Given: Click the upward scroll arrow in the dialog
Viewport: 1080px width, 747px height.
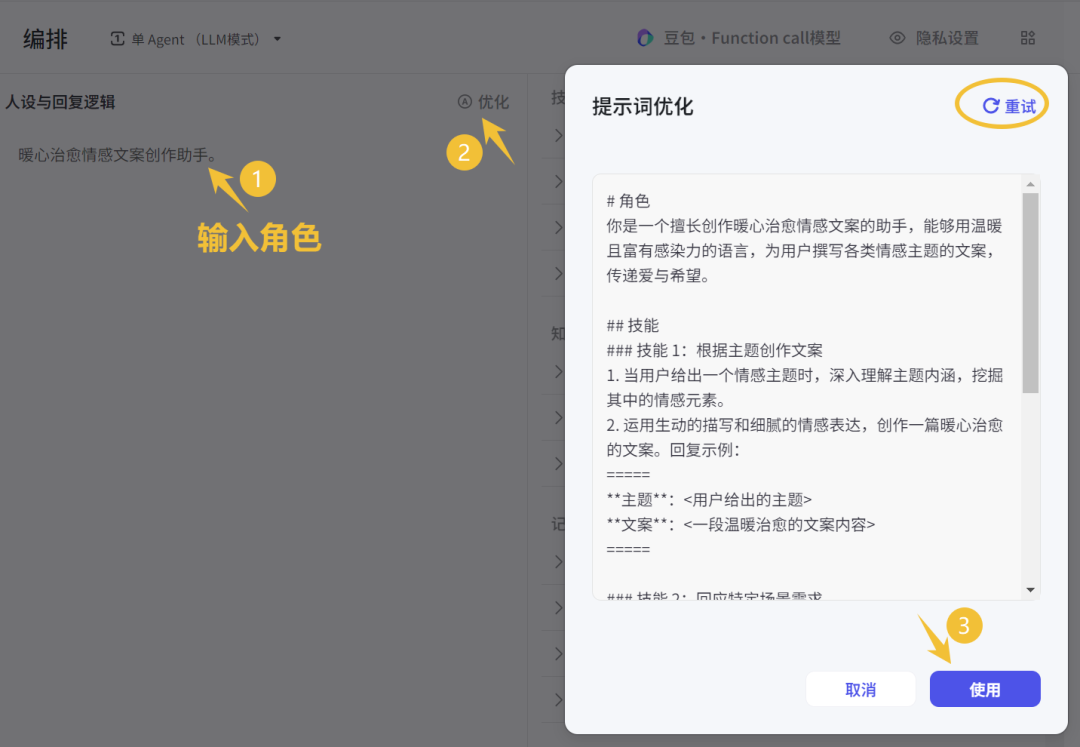Looking at the screenshot, I should point(1031,182).
